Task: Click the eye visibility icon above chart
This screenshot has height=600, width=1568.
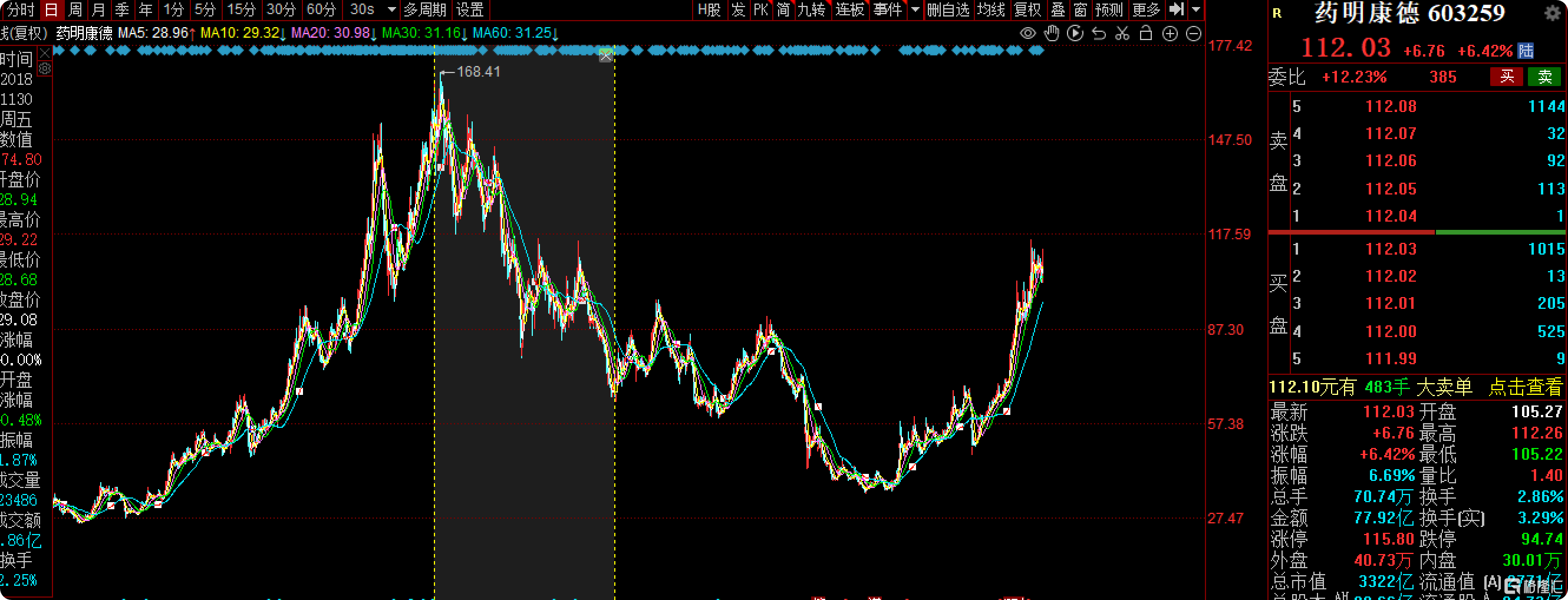Action: coord(1027,34)
